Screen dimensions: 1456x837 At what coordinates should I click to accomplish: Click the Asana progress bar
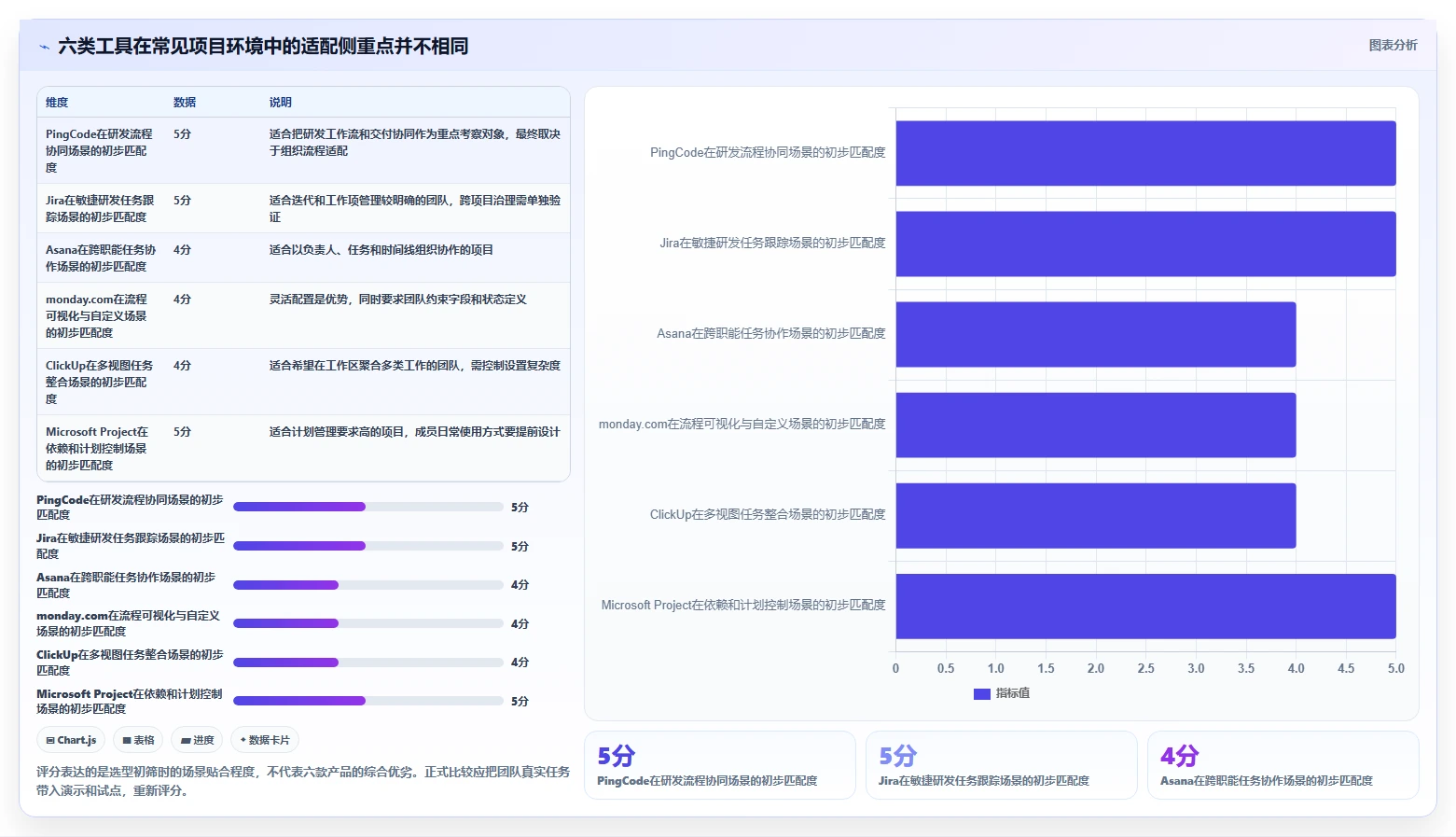[x=368, y=585]
